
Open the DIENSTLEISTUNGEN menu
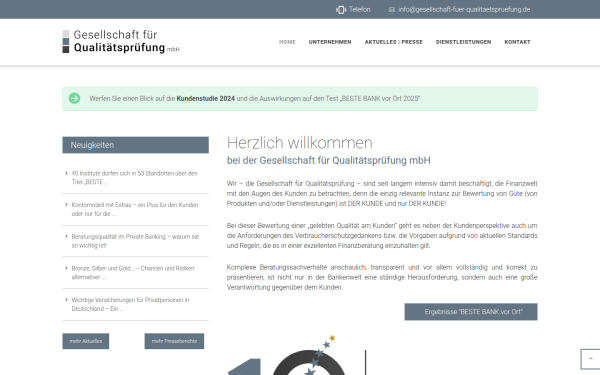463,42
